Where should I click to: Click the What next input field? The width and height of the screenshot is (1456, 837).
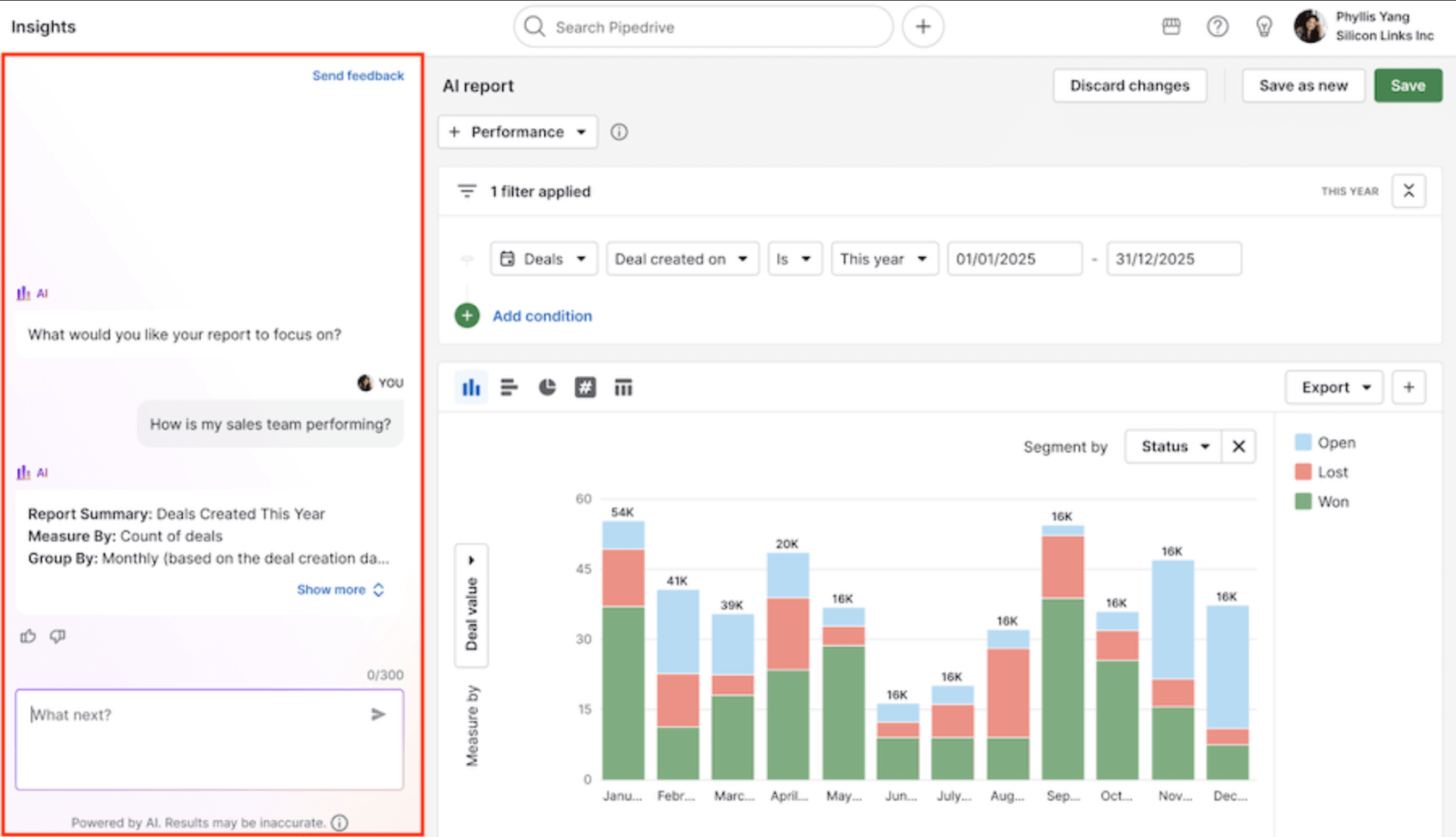click(187, 714)
